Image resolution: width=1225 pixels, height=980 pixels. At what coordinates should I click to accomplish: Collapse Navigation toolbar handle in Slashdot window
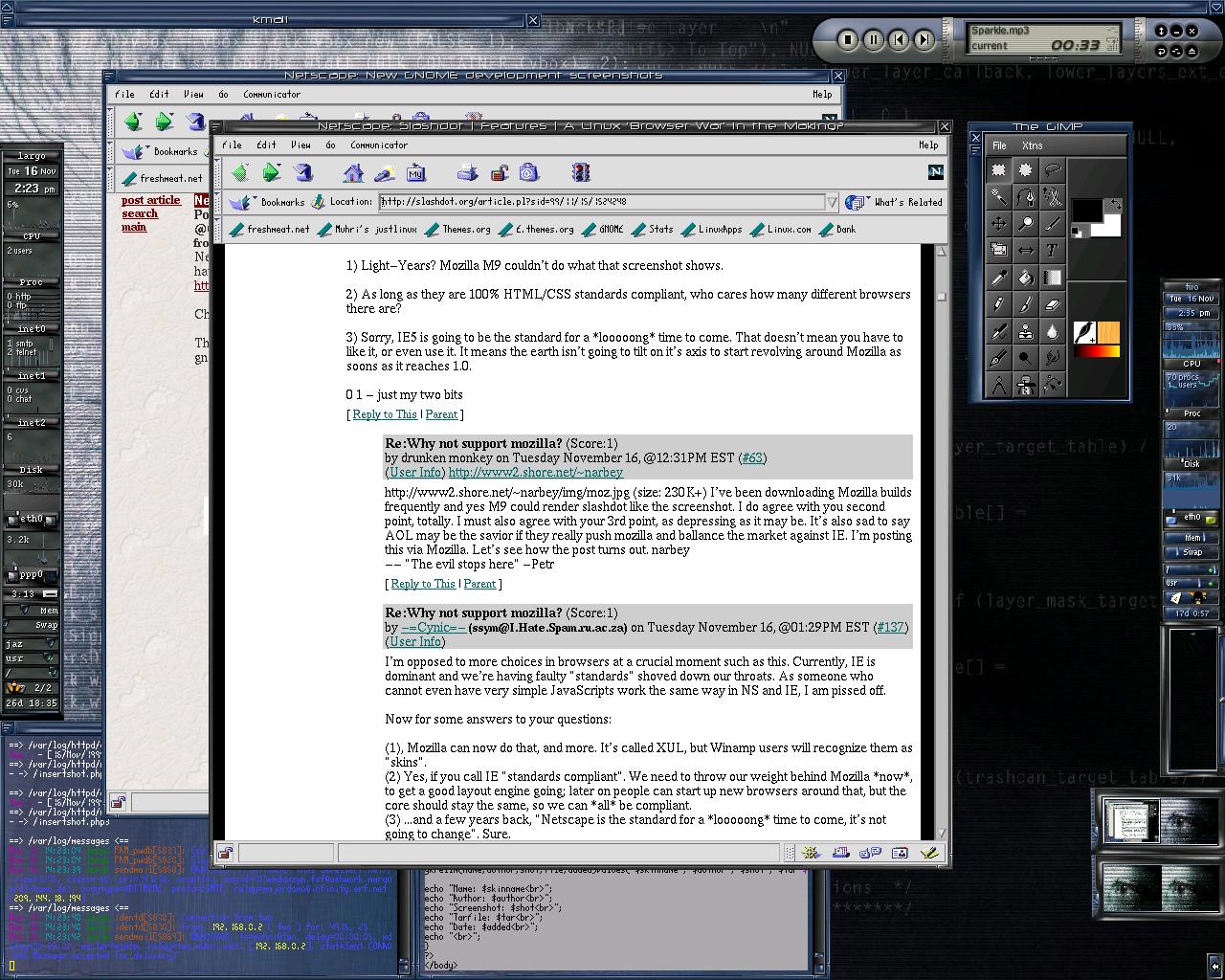tap(219, 172)
